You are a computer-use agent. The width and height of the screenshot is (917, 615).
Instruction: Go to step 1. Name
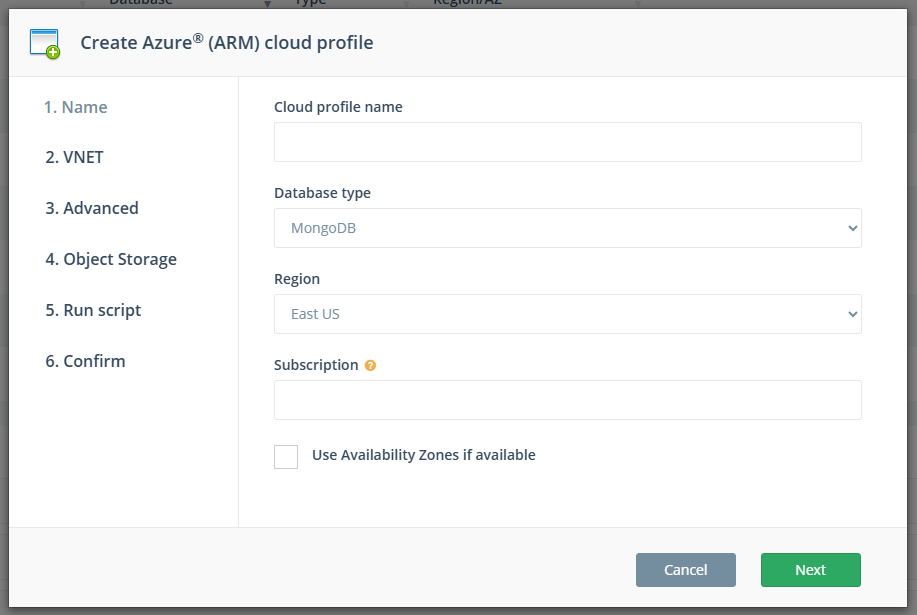pos(76,107)
